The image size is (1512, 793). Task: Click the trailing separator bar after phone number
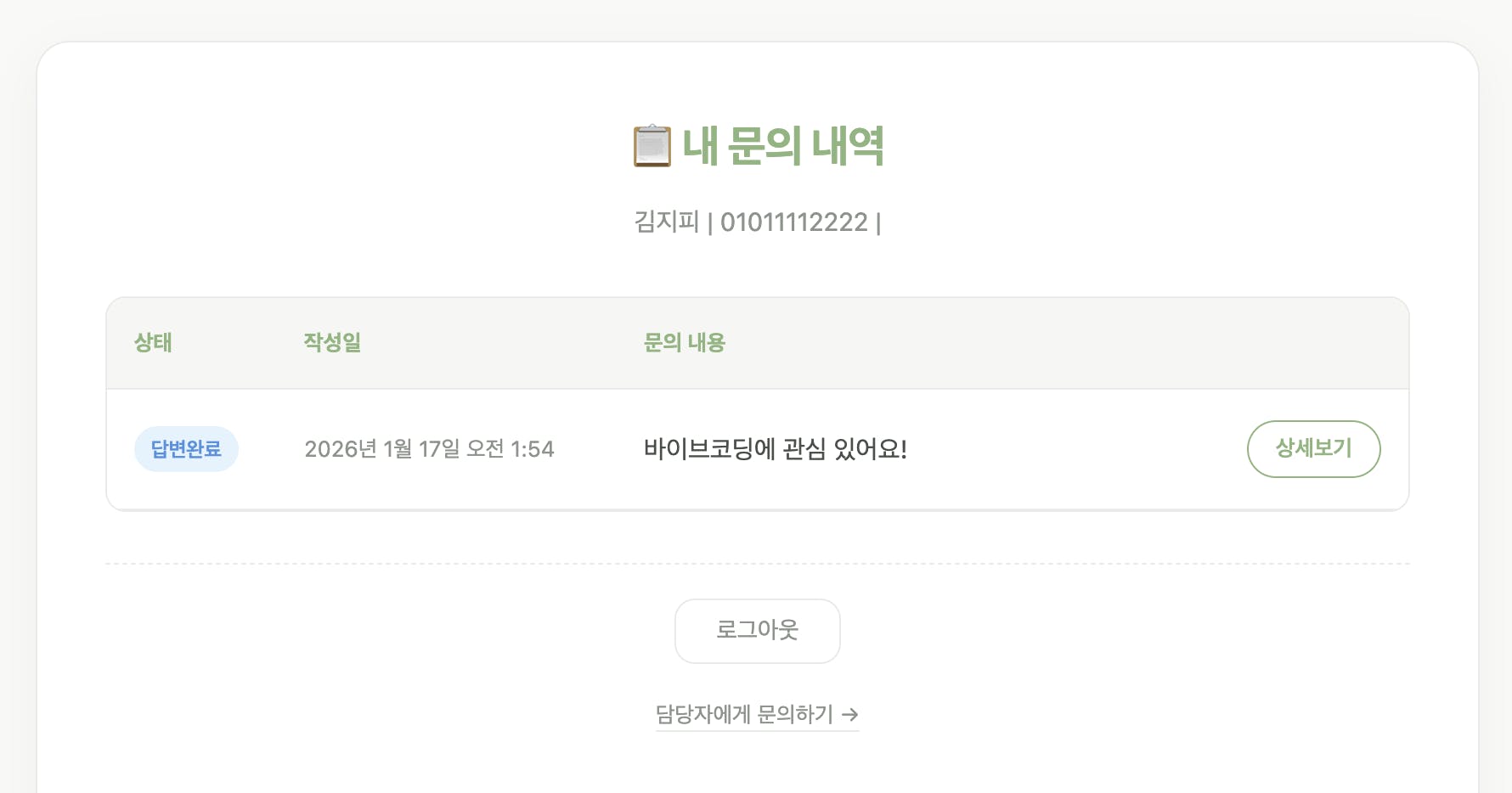click(x=878, y=223)
